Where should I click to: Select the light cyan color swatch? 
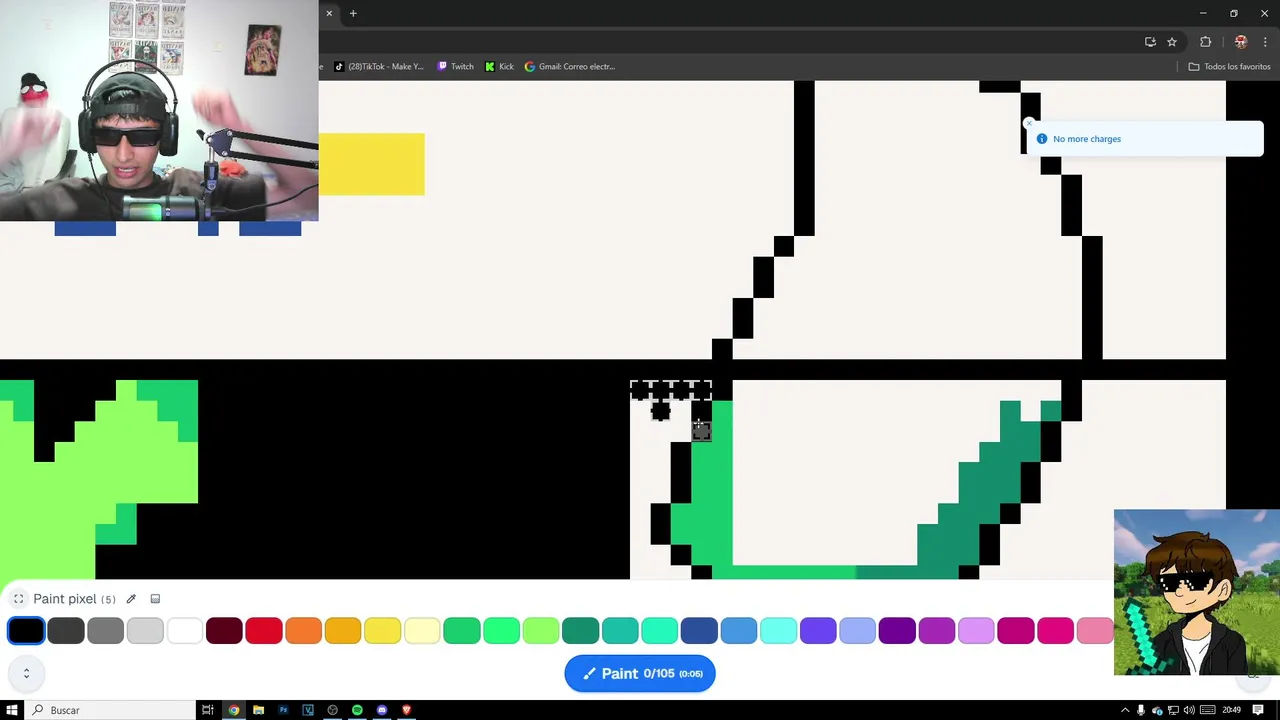pos(778,630)
